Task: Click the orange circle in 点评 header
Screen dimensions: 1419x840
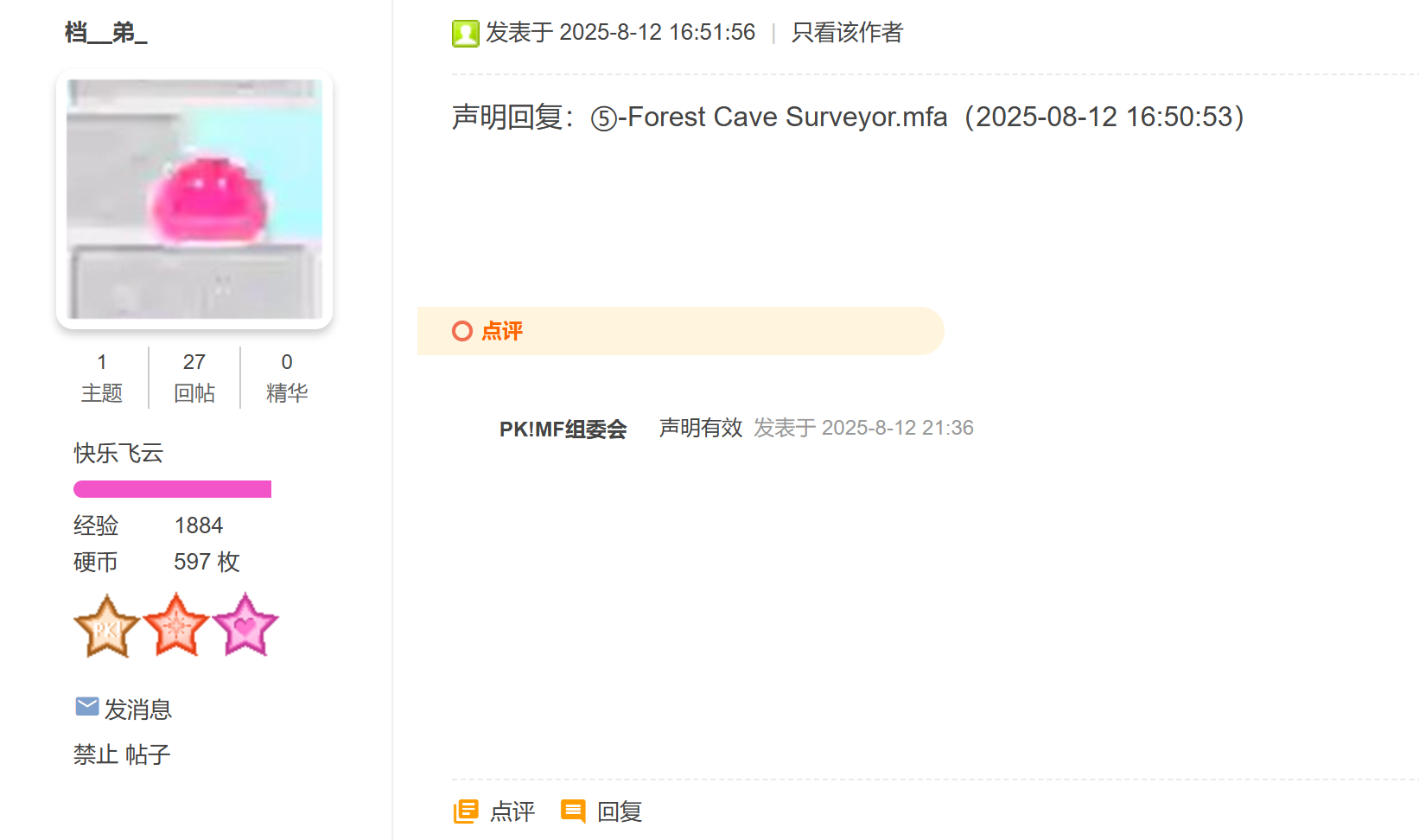Action: tap(462, 331)
